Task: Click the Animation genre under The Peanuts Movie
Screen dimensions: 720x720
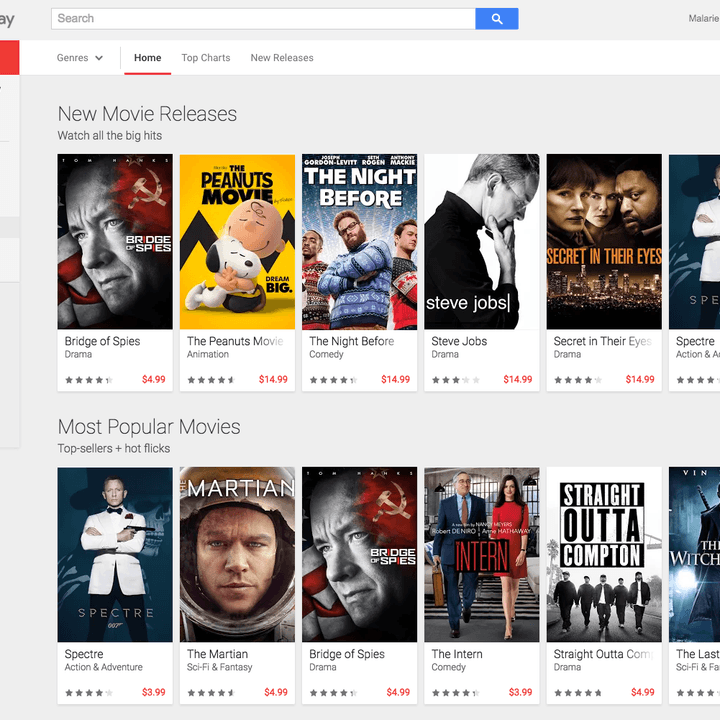Action: [208, 354]
